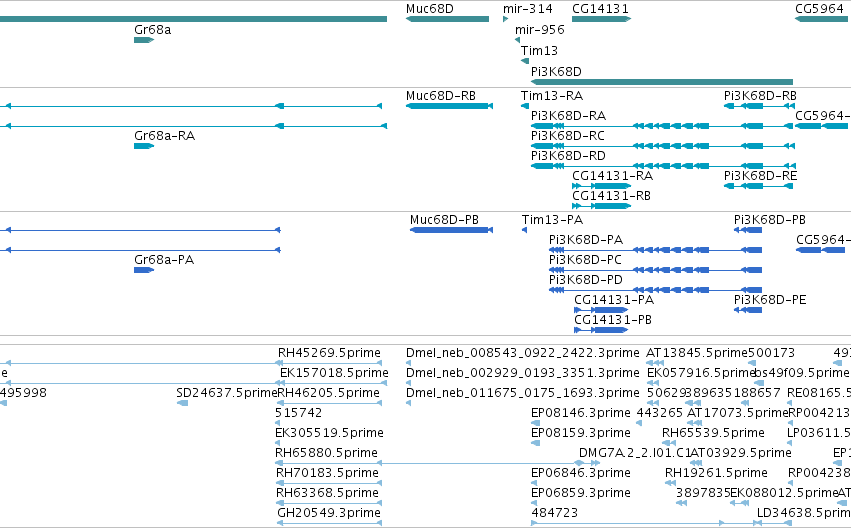Select the EP06846.3prime EST label
The width and height of the screenshot is (851, 528).
click(x=581, y=473)
